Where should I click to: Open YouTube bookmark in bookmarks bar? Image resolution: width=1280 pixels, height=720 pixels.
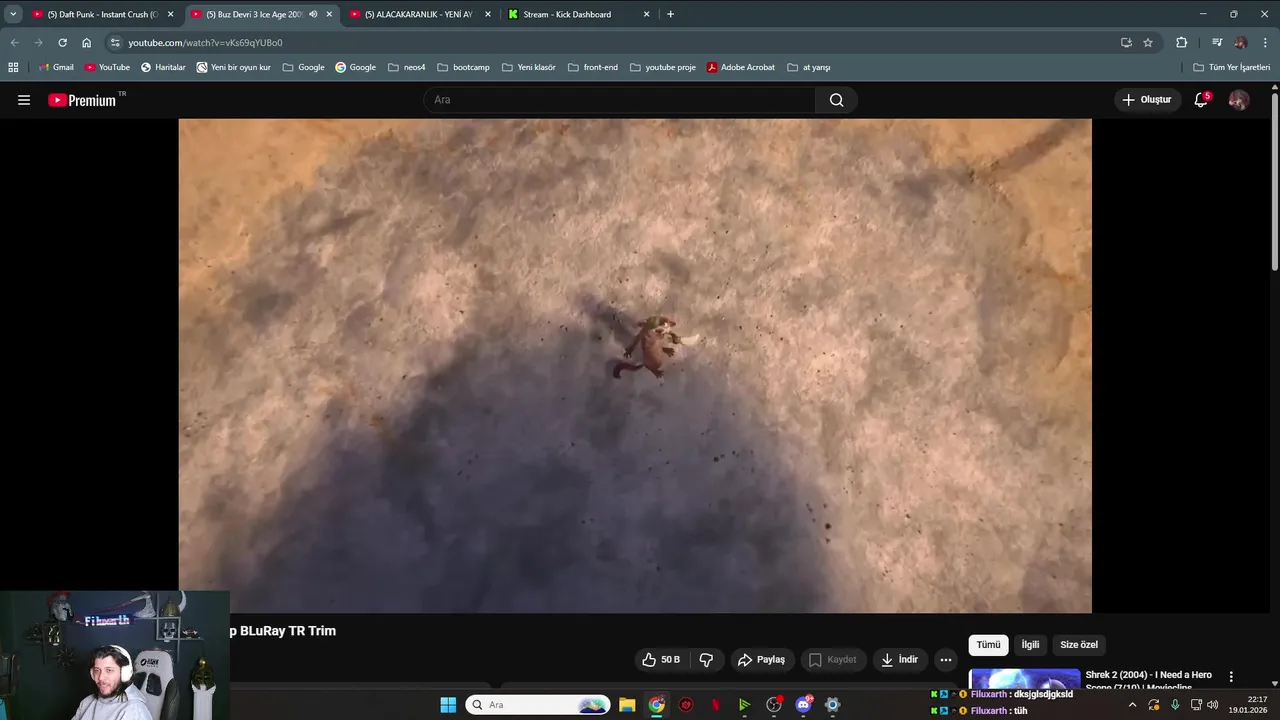pyautogui.click(x=107, y=67)
